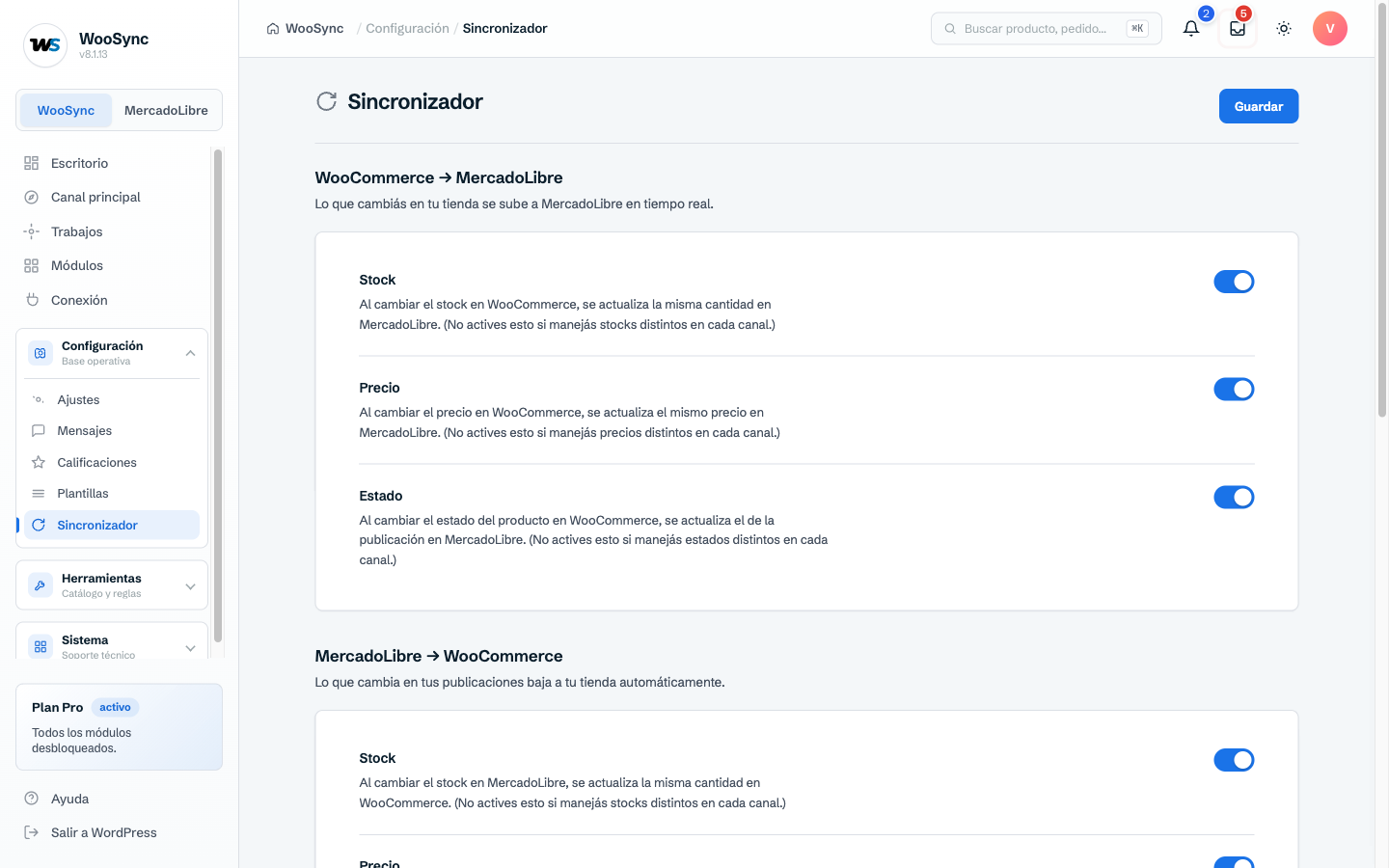1389x868 pixels.
Task: Click the WooSync home icon in breadcrumb
Action: click(x=273, y=29)
